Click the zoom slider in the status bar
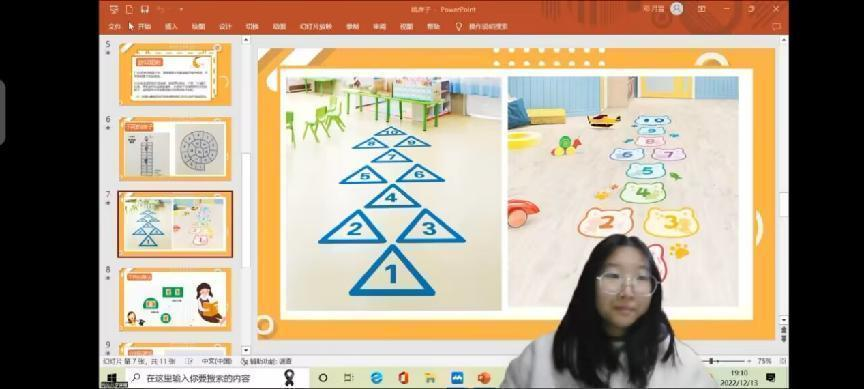The height and width of the screenshot is (389, 864). (x=725, y=361)
